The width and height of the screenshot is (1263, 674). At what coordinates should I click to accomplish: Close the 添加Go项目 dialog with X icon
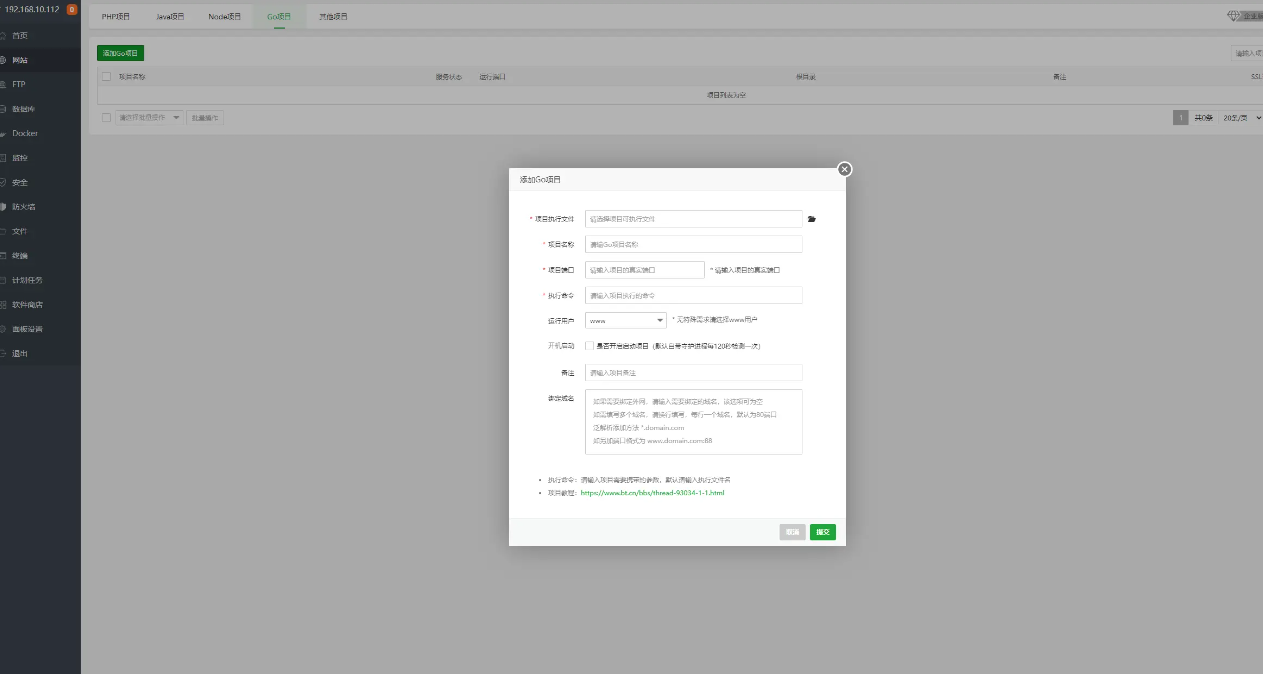pos(845,169)
